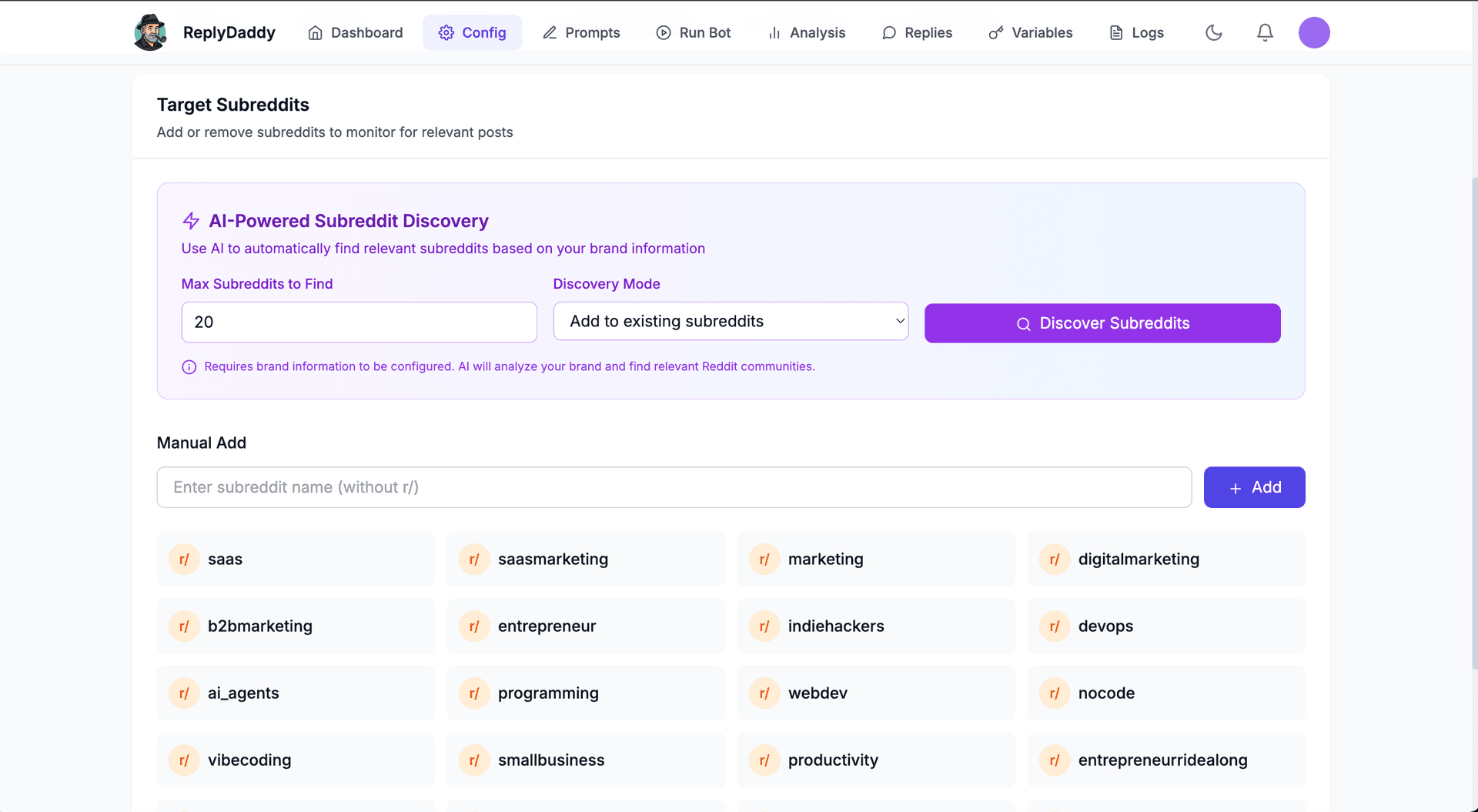Click the nocode subreddit name
1478x812 pixels.
point(1106,693)
